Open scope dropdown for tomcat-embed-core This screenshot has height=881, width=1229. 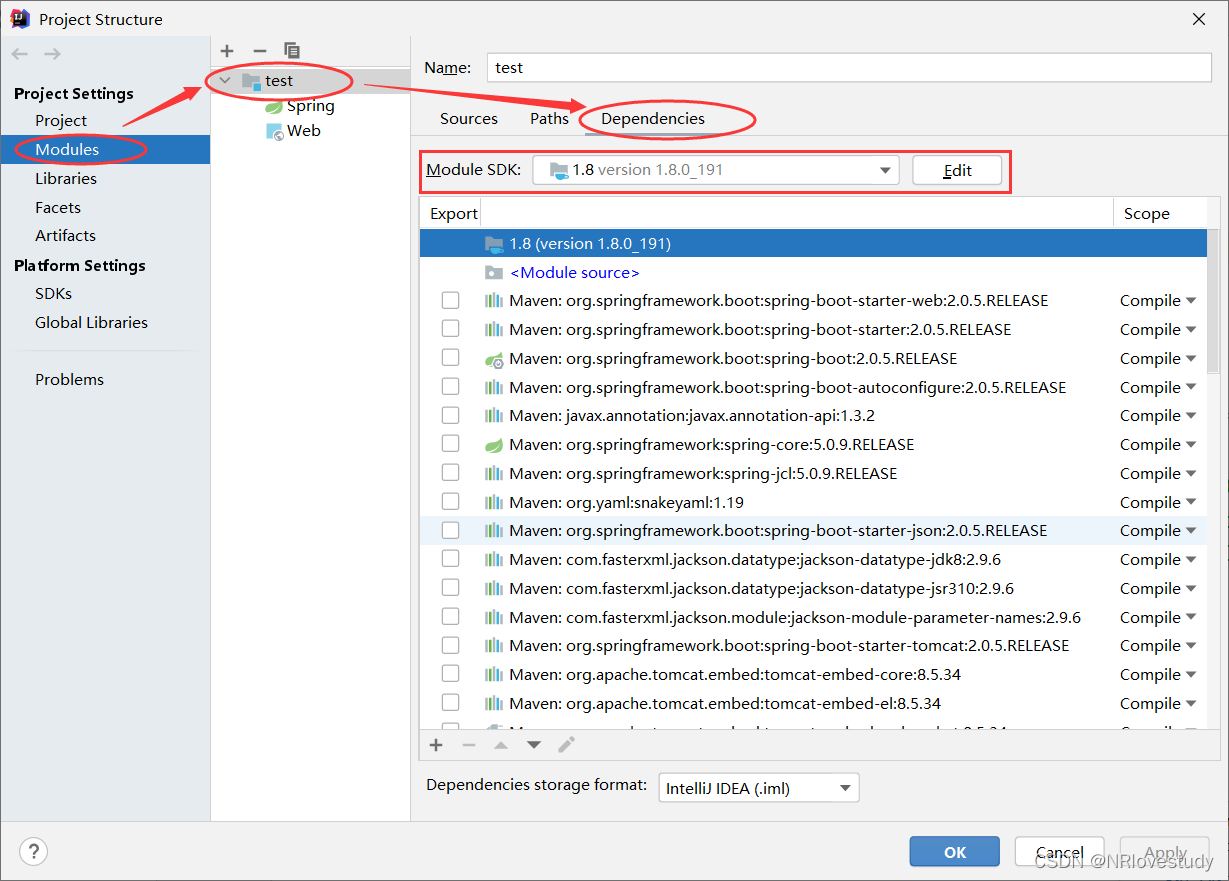click(1158, 675)
